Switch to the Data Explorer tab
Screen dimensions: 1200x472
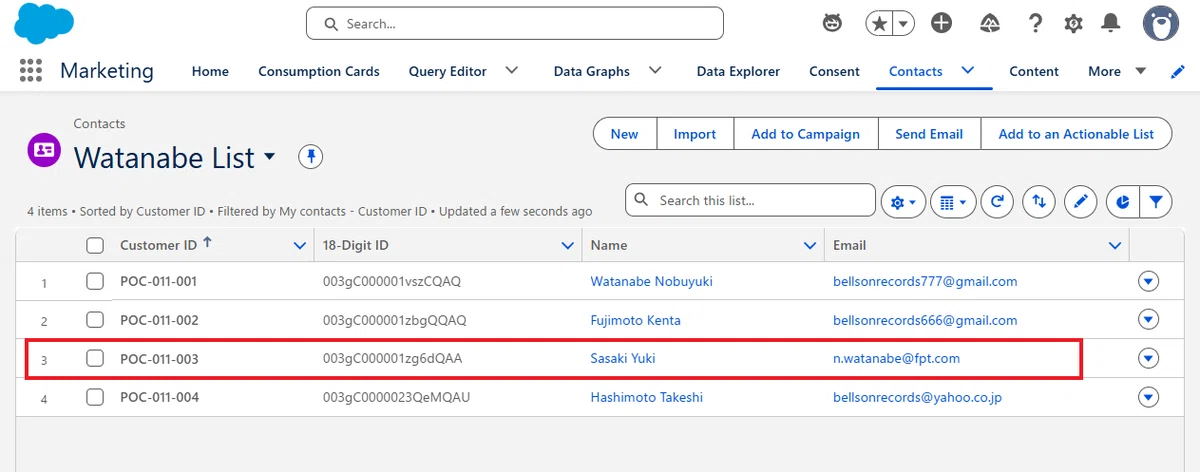[x=738, y=71]
